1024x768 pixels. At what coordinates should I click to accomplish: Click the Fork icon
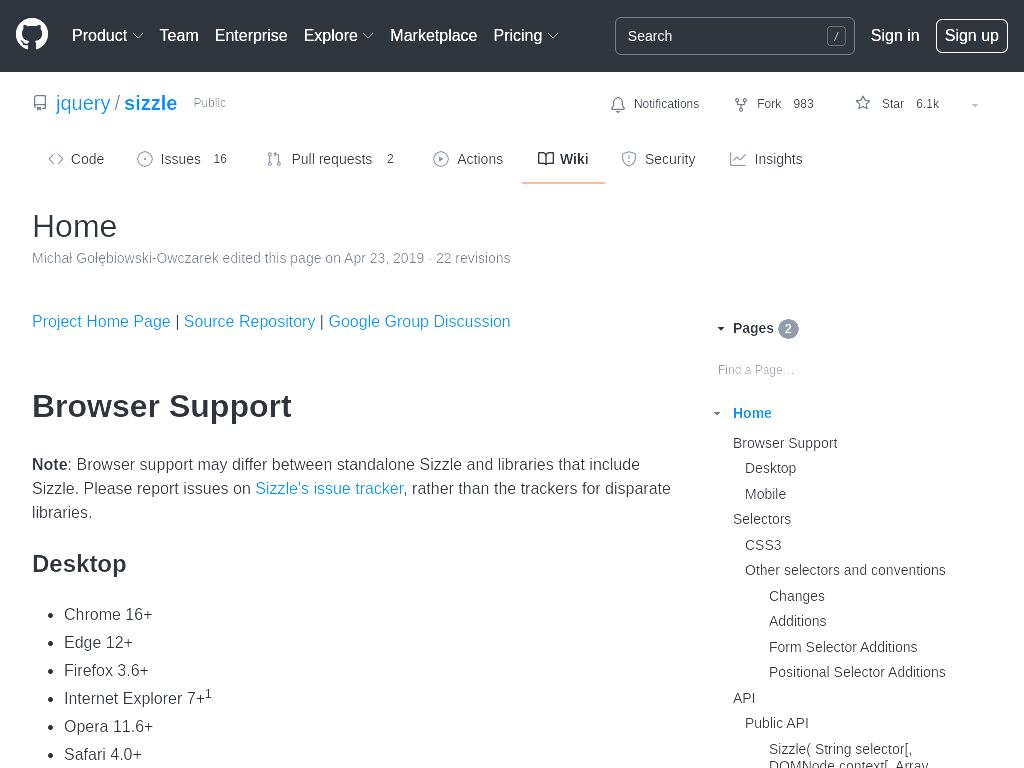pos(741,104)
